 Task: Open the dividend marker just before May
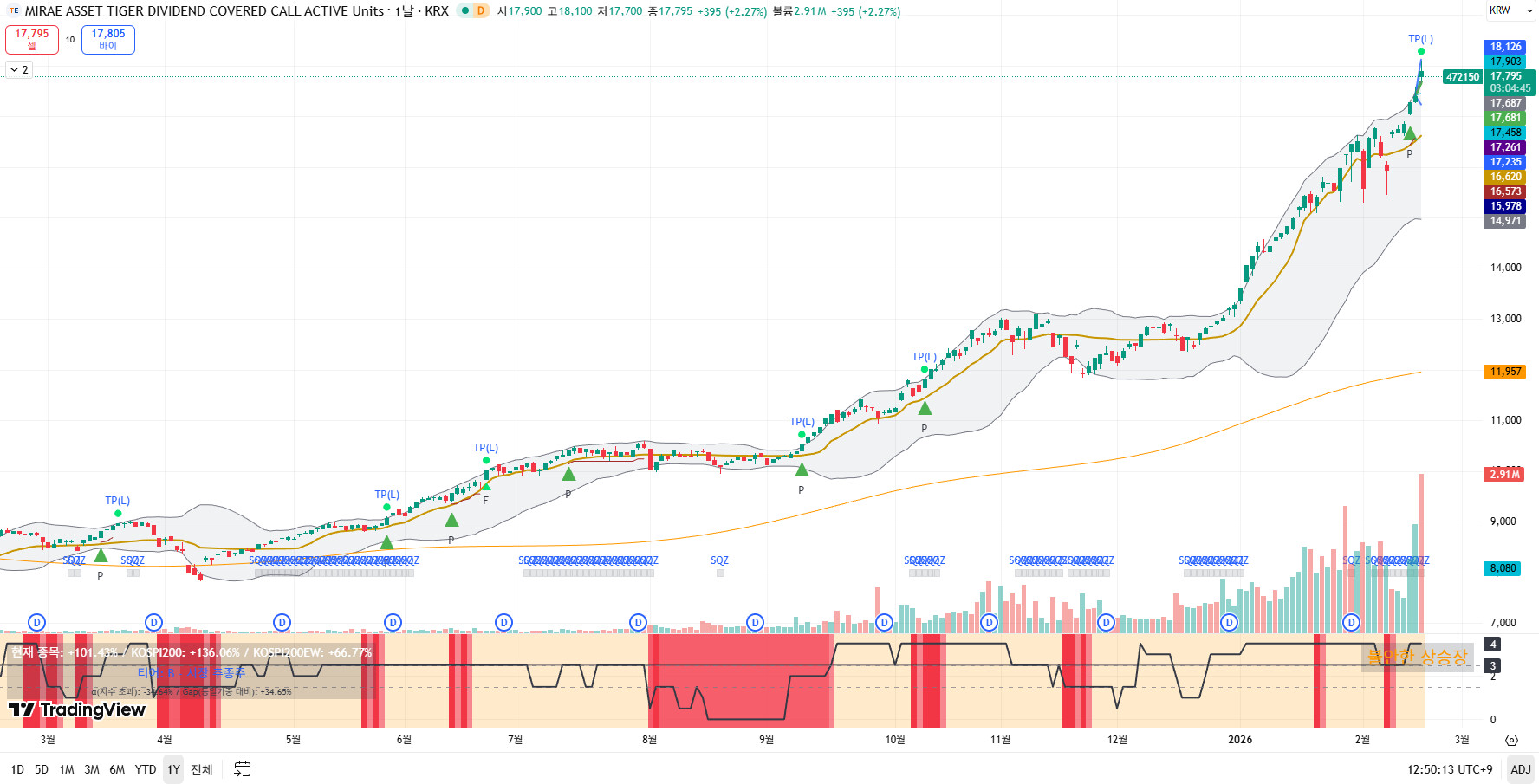(x=282, y=622)
